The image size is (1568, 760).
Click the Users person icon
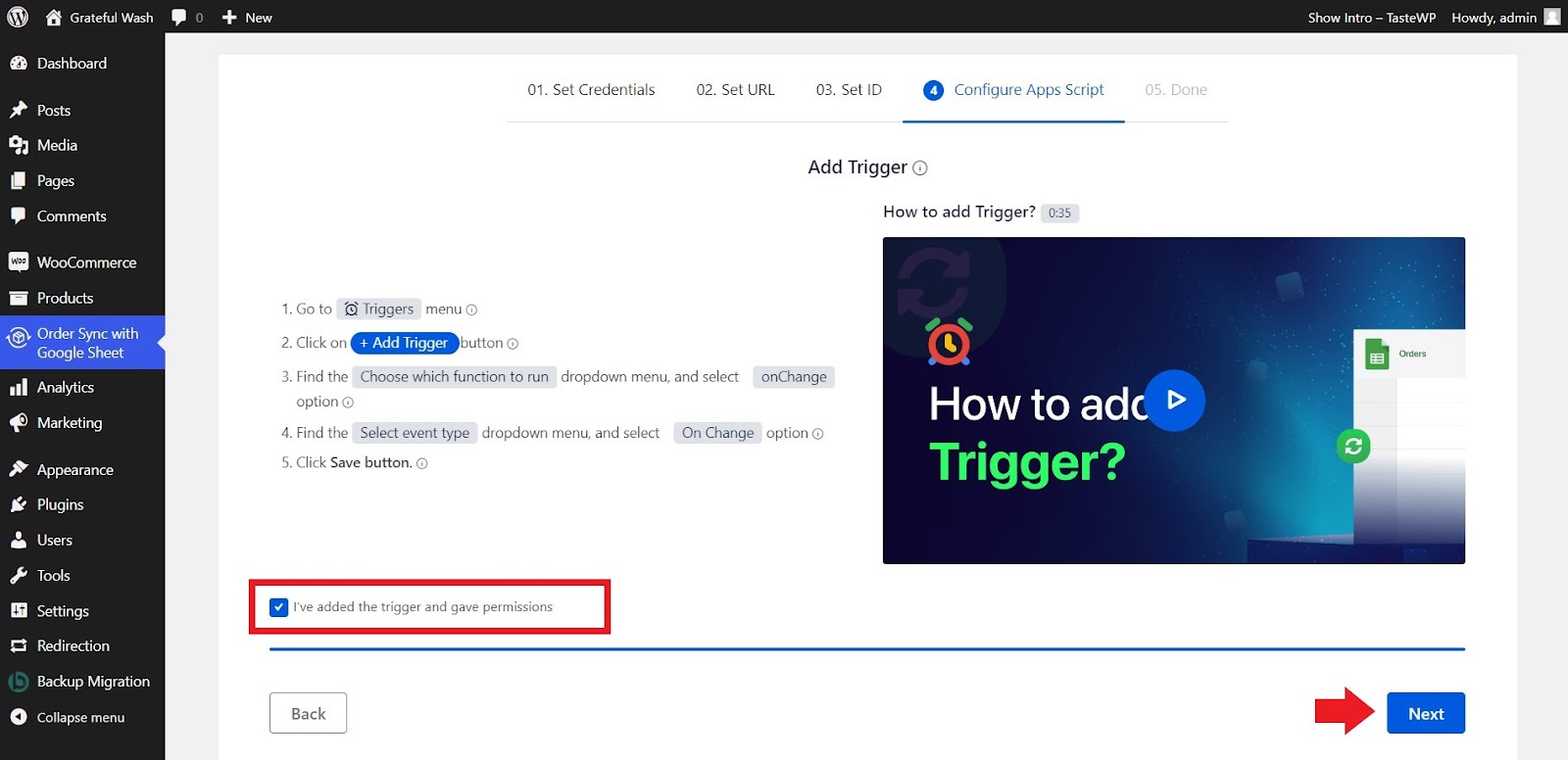(19, 540)
